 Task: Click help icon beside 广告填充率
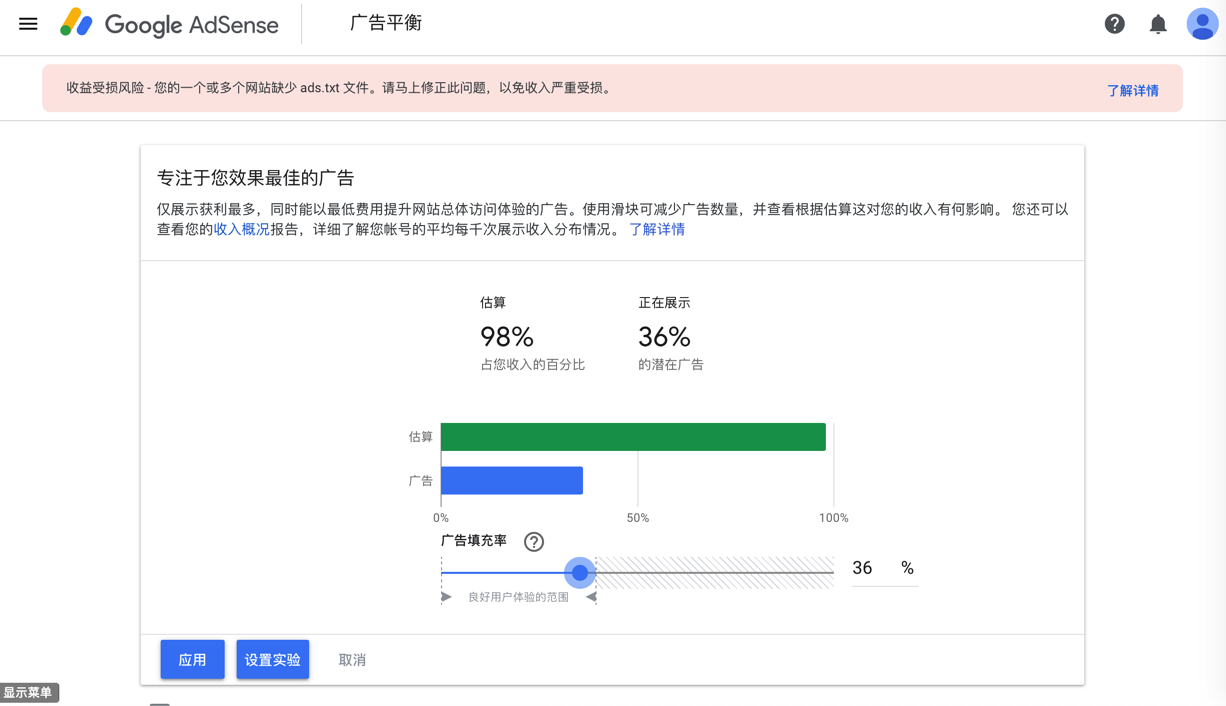(534, 542)
